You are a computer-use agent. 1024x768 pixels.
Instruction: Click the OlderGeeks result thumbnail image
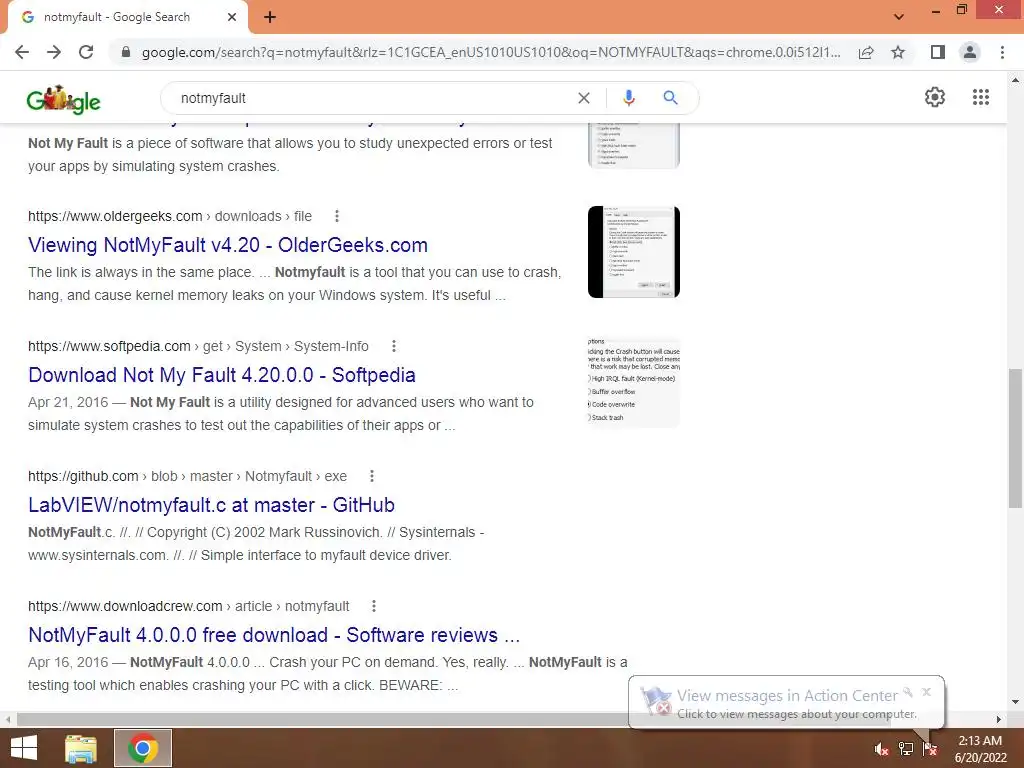633,252
